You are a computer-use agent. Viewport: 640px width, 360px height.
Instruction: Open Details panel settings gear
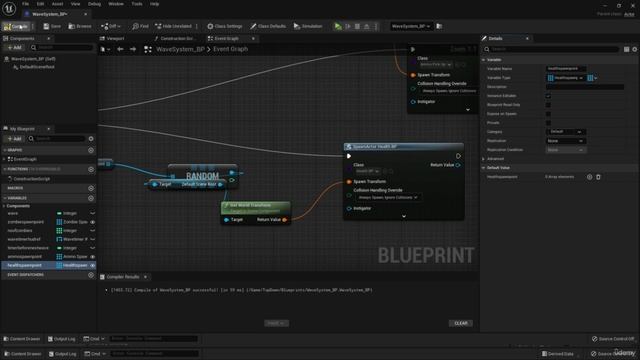pos(635,49)
